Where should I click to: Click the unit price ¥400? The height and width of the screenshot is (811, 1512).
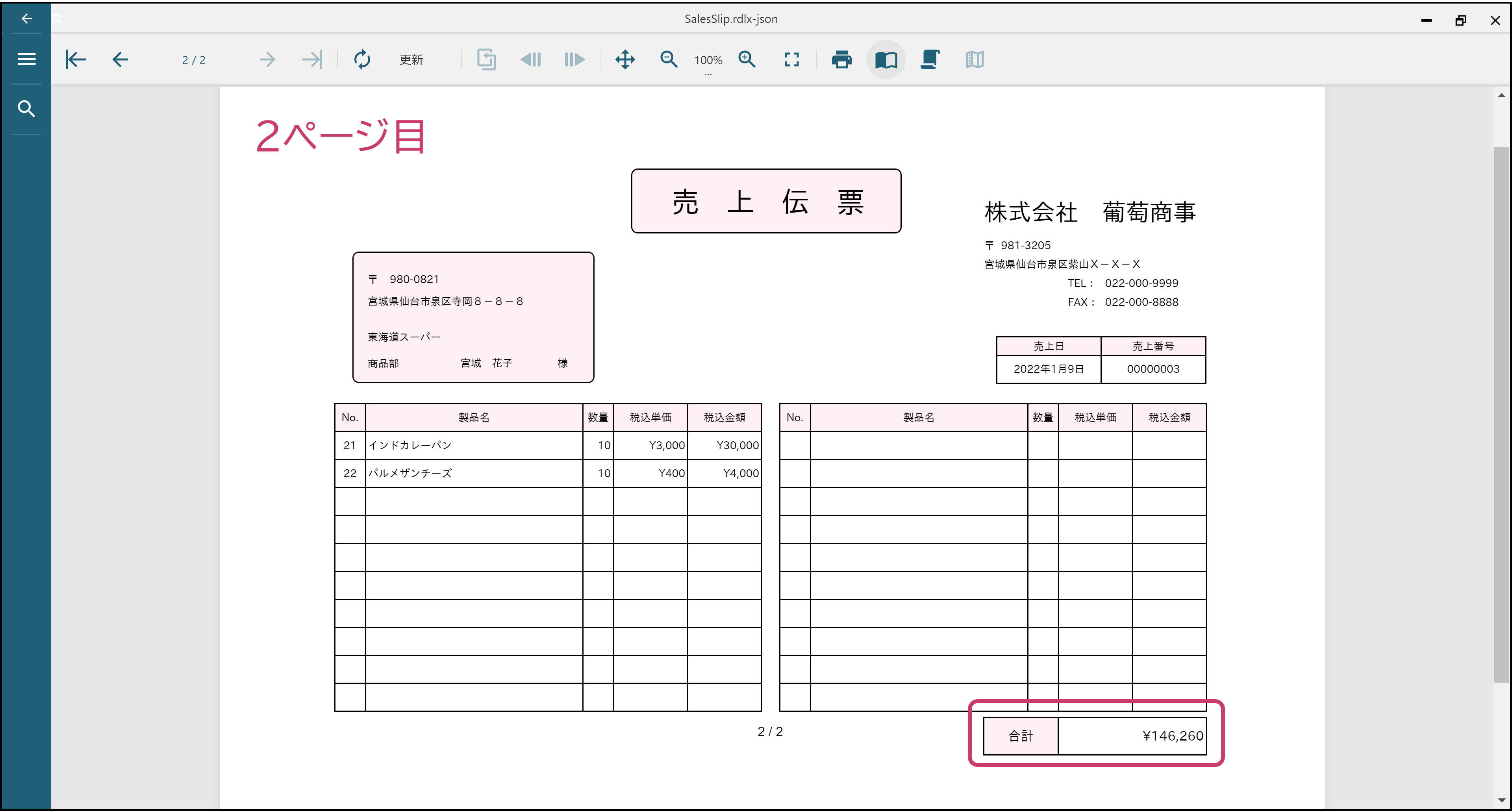(672, 473)
